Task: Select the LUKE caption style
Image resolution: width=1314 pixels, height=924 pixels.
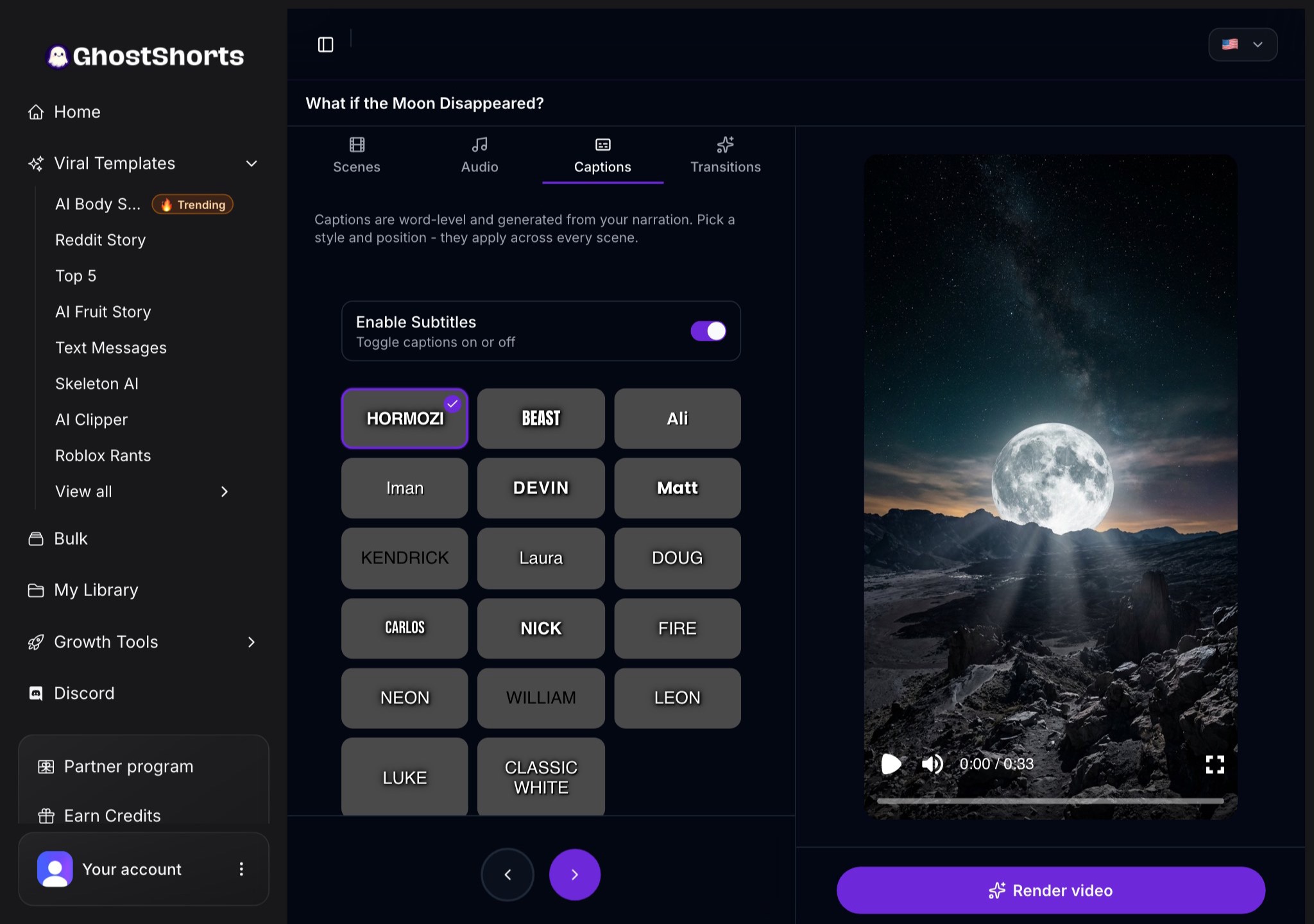Action: [x=405, y=776]
